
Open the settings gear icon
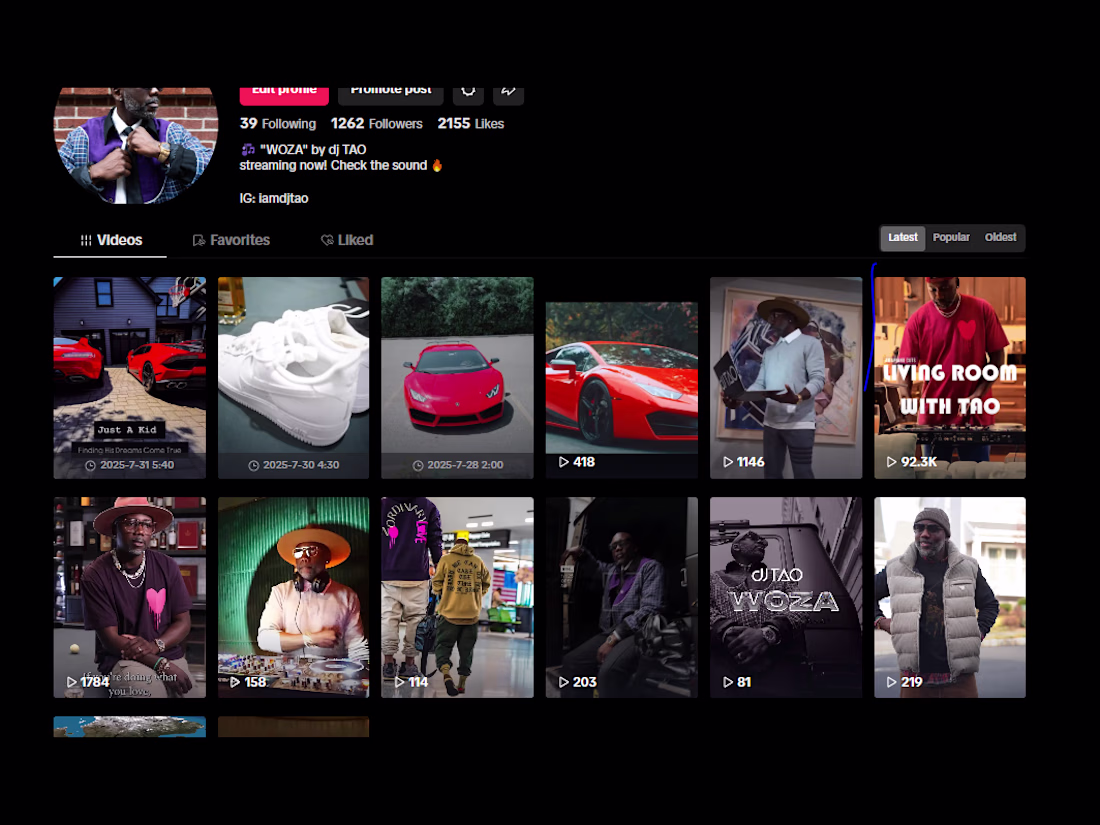(468, 92)
